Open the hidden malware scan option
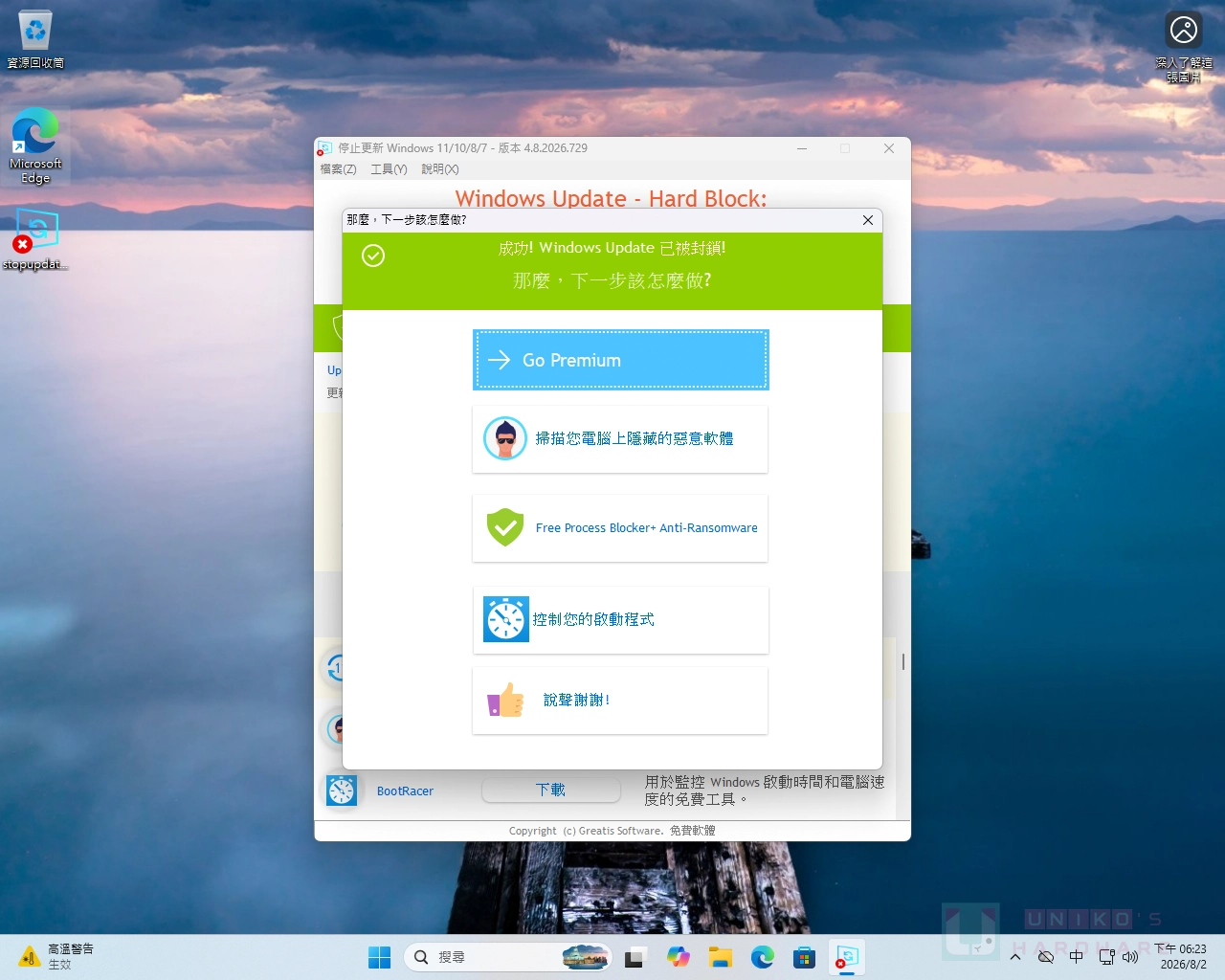Viewport: 1225px width, 980px height. point(620,439)
